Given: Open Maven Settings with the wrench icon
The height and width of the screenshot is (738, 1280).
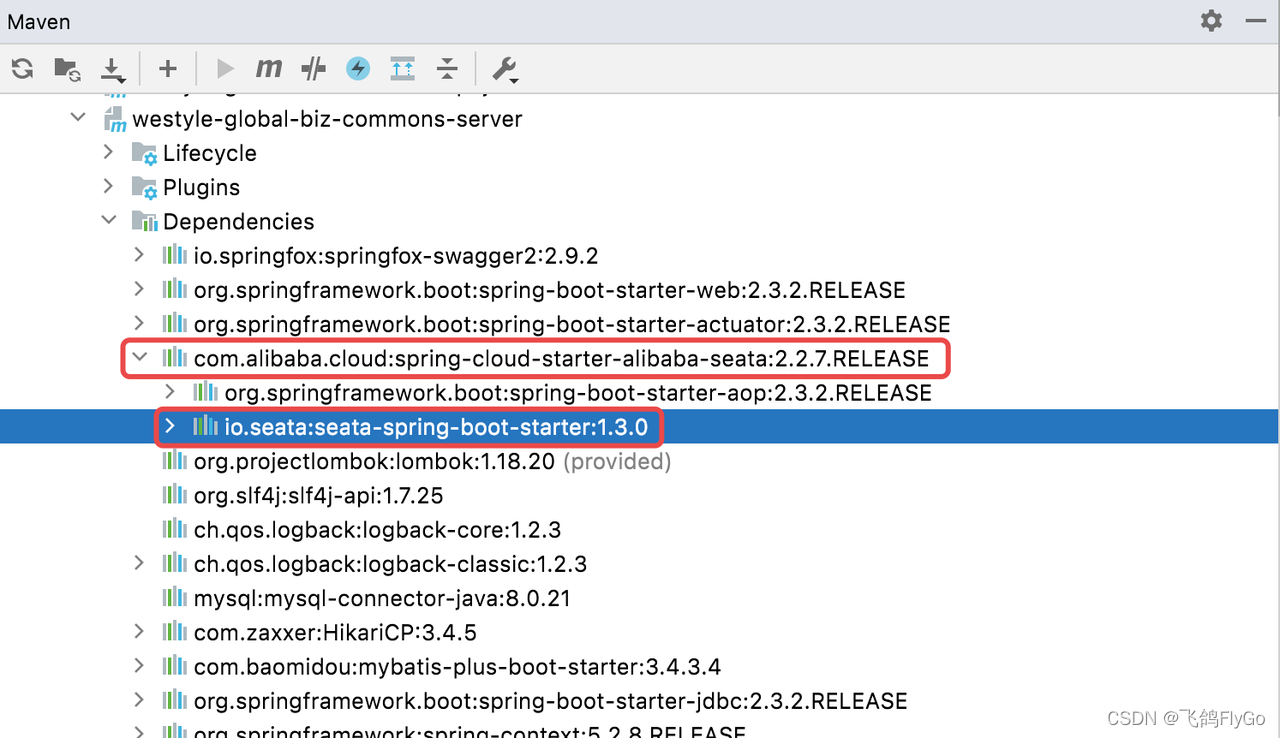Looking at the screenshot, I should 505,68.
